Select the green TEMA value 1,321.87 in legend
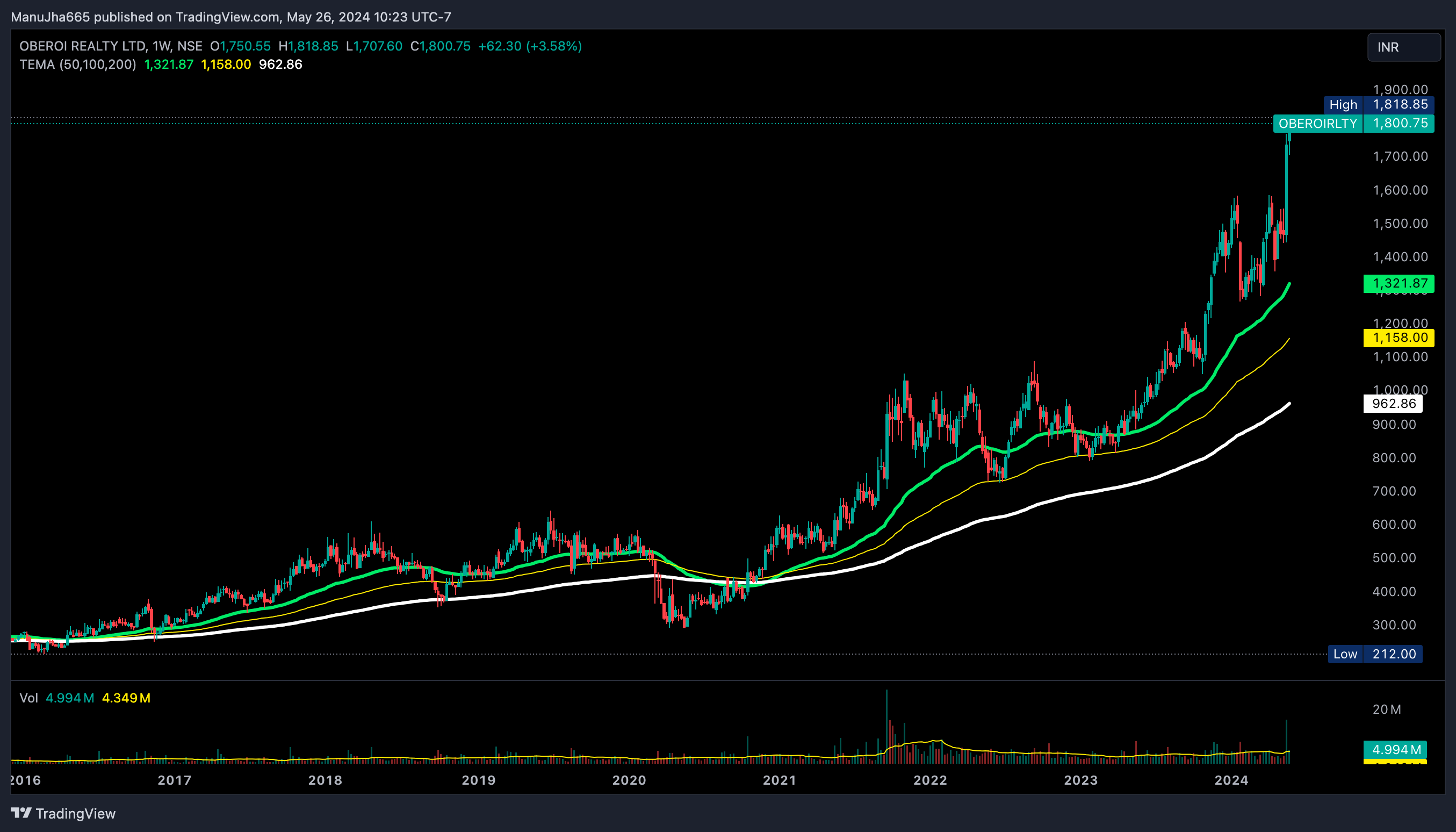This screenshot has height=832, width=1456. coord(169,64)
